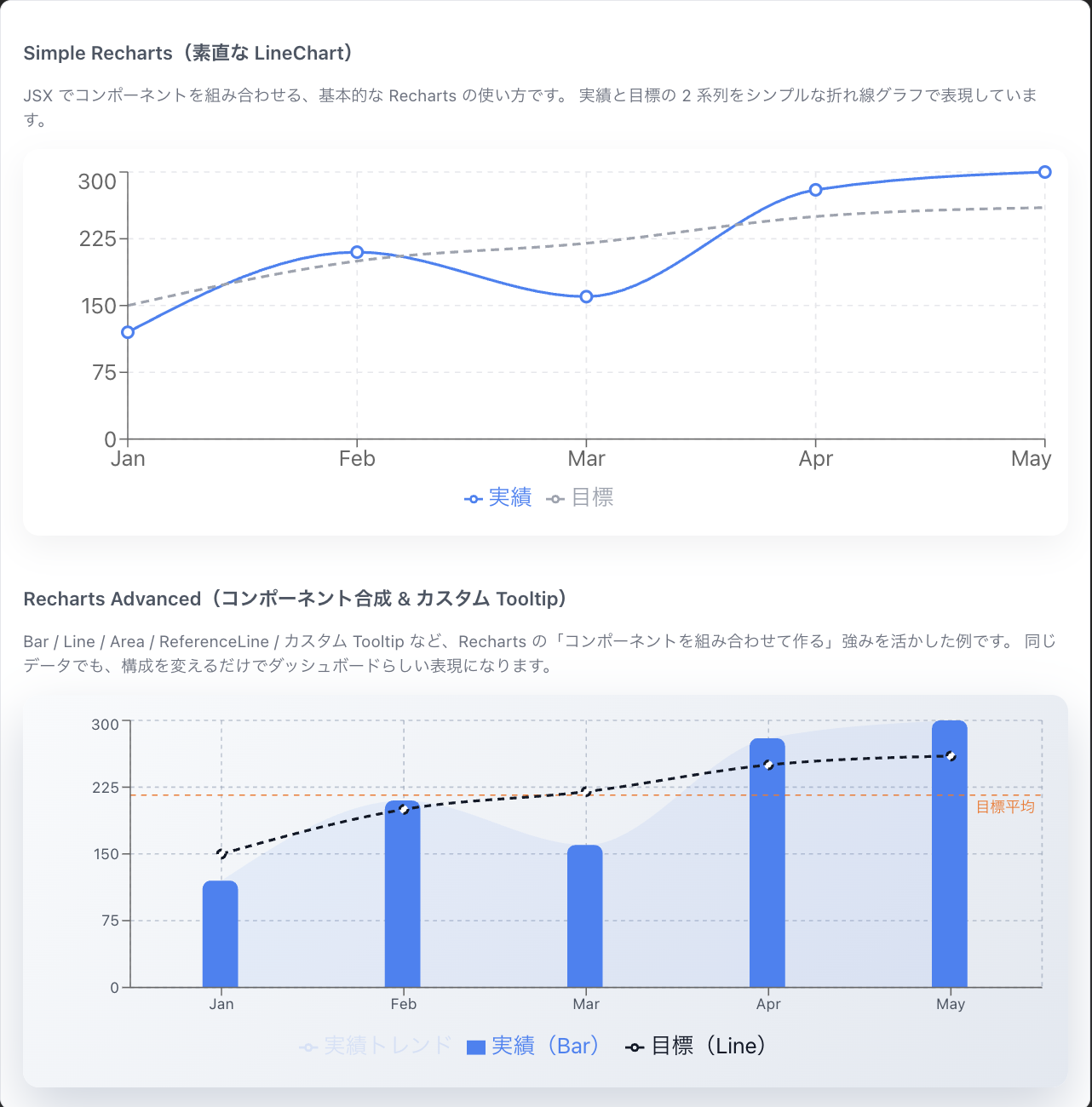Toggle the 目標（Line）legend entry
The height and width of the screenshot is (1107, 1092).
(x=695, y=1046)
